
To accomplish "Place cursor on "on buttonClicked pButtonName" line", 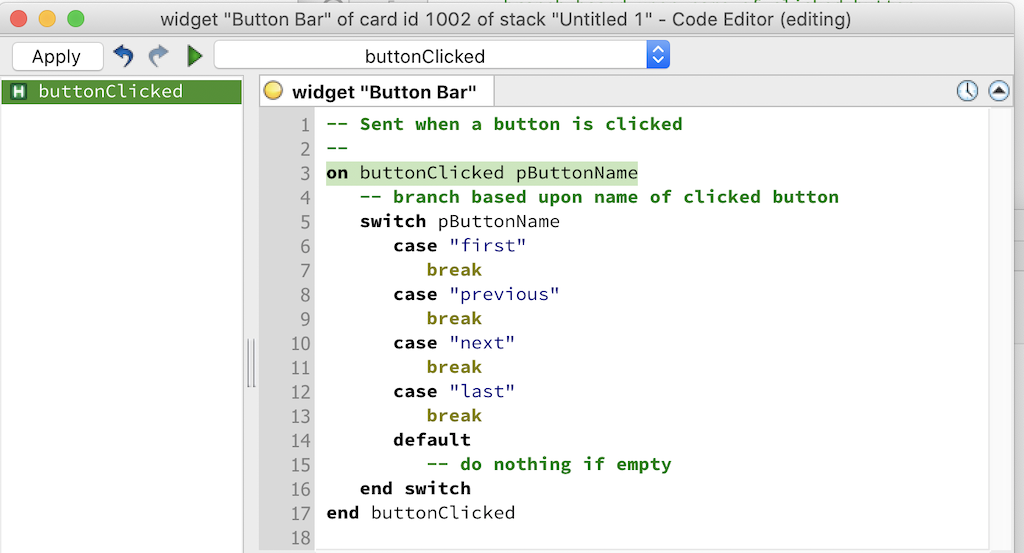I will 481,173.
